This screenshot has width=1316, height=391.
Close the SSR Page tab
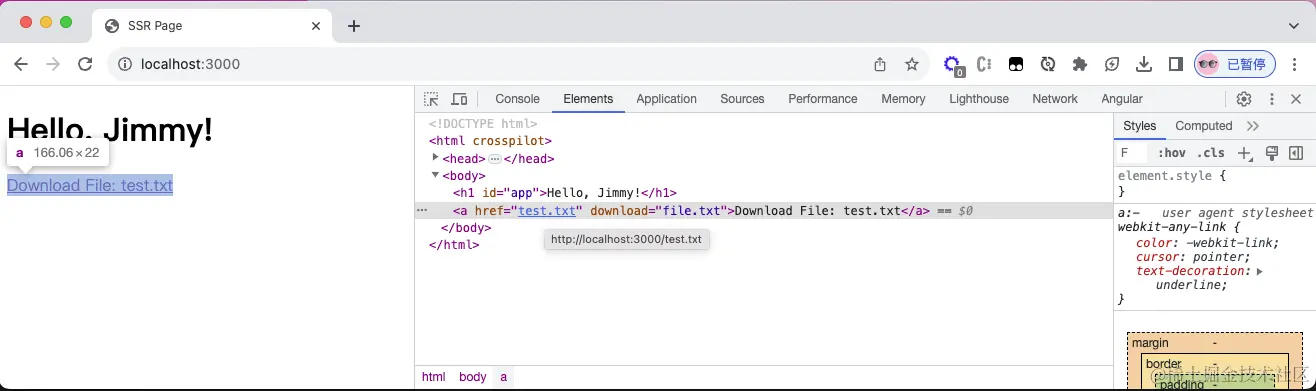(317, 26)
